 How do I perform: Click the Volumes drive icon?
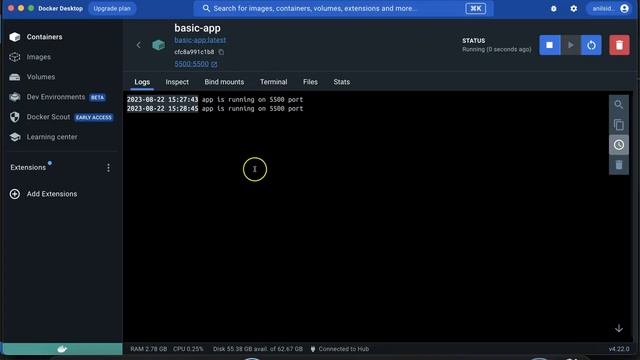click(x=15, y=77)
